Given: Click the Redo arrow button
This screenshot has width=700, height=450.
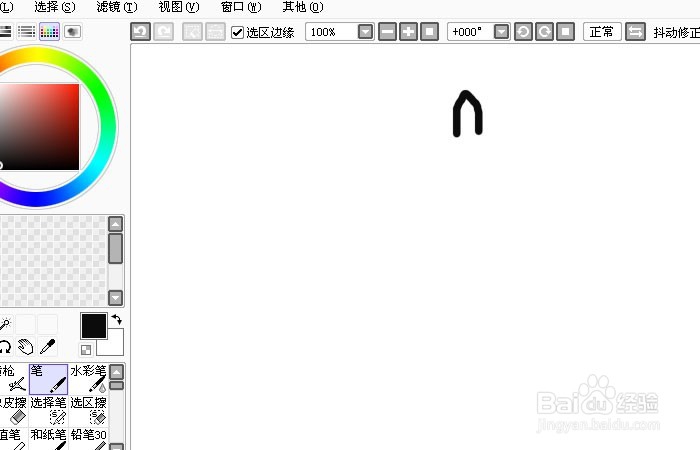Looking at the screenshot, I should (163, 32).
